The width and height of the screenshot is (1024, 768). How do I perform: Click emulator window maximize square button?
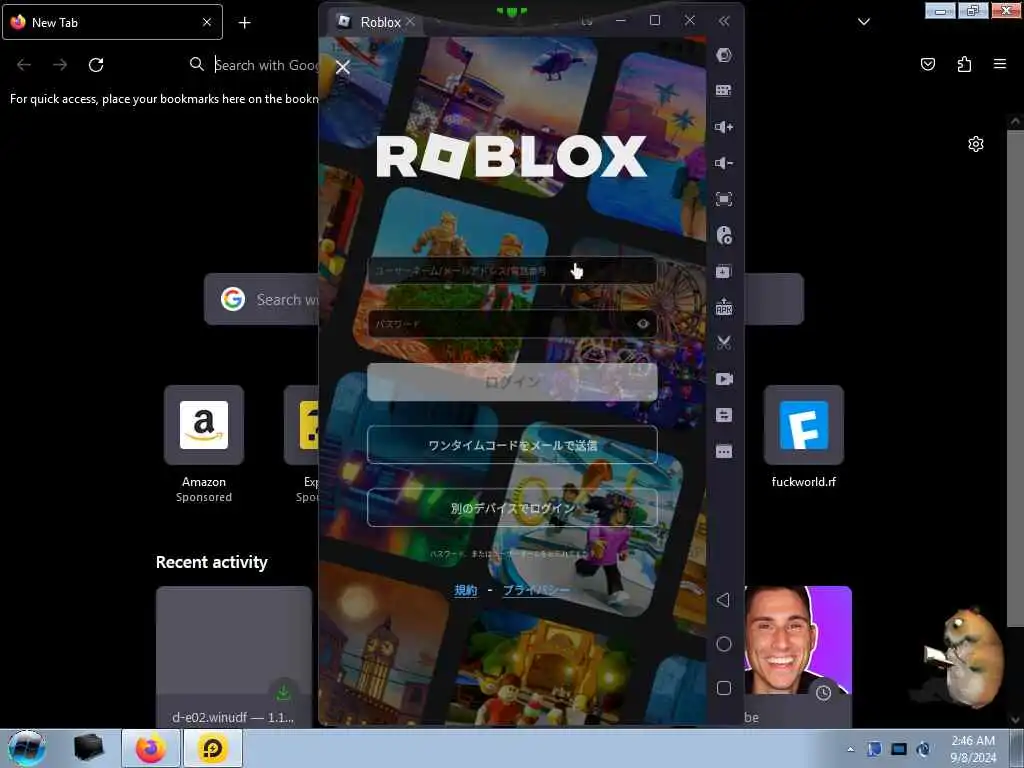coord(655,20)
